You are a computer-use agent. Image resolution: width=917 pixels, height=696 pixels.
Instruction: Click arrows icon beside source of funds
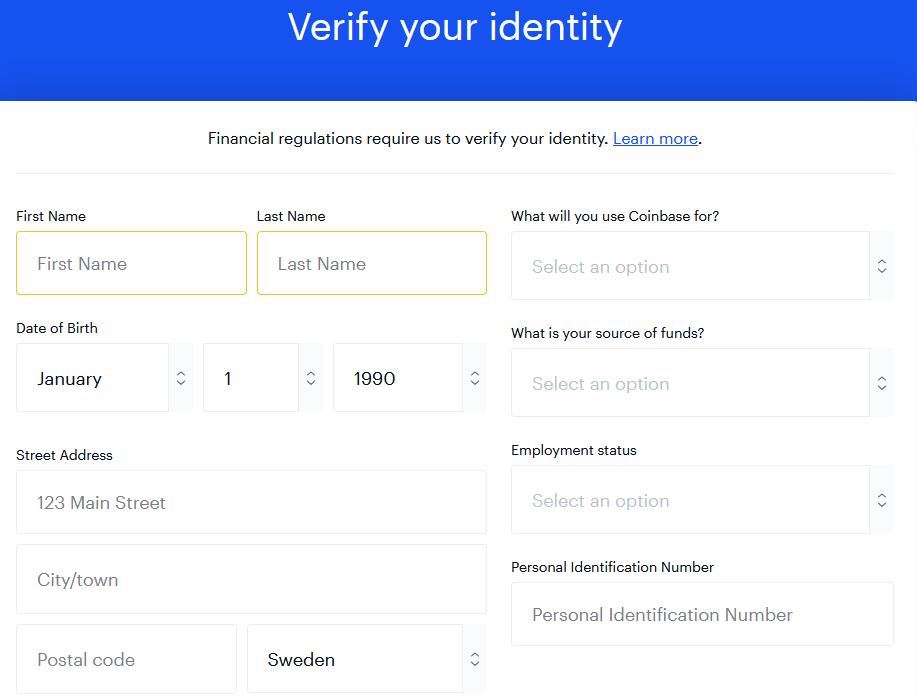tap(882, 384)
